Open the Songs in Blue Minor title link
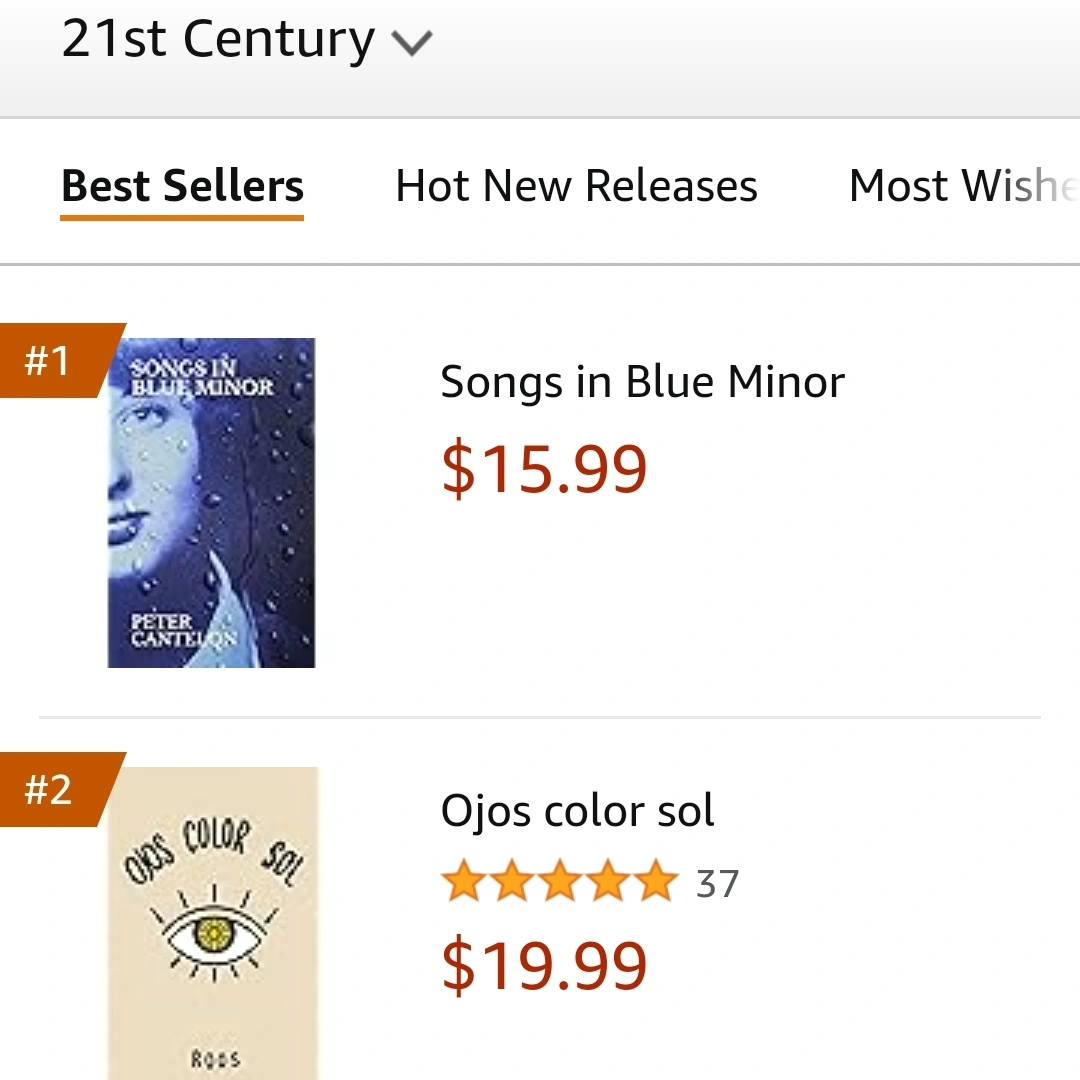Screen dimensions: 1080x1080 pyautogui.click(x=642, y=382)
